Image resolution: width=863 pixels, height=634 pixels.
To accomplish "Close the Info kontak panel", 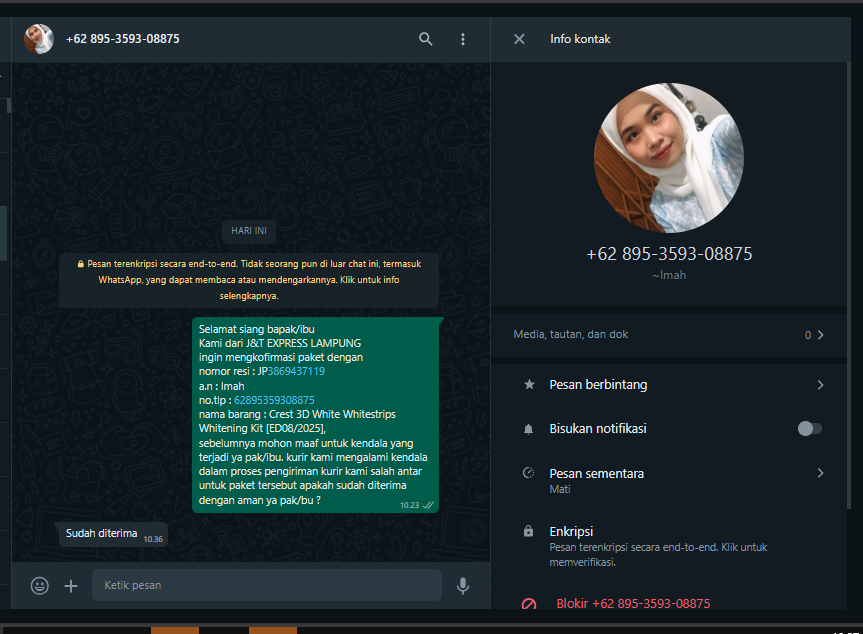I will point(519,39).
